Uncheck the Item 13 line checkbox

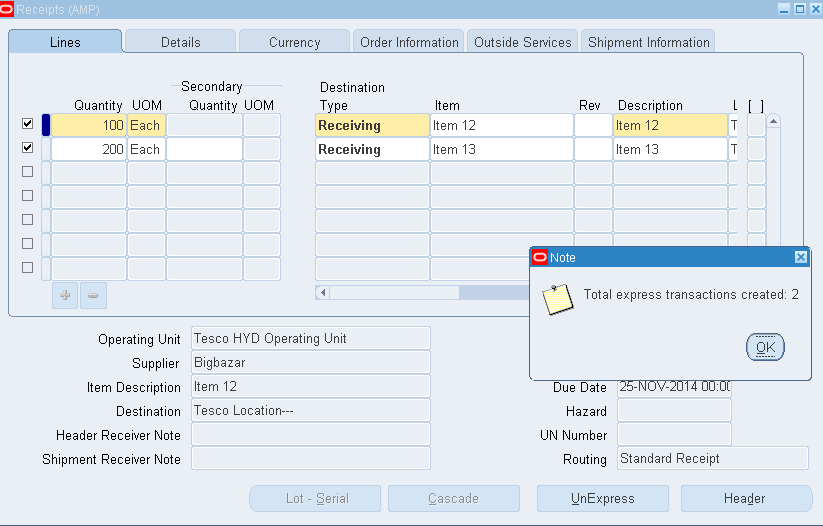(28, 148)
